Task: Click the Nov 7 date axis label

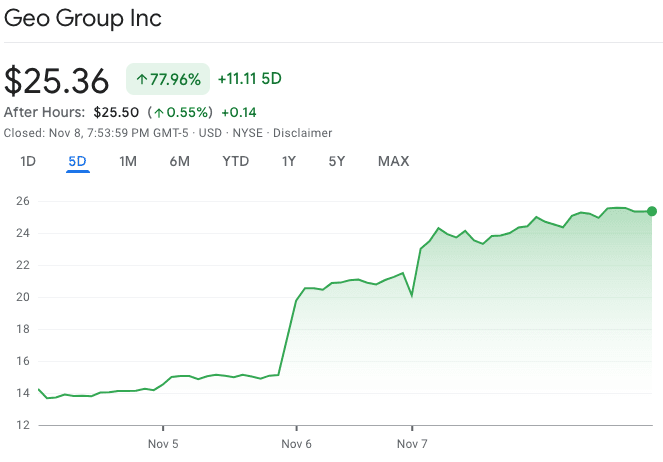Action: [x=412, y=443]
